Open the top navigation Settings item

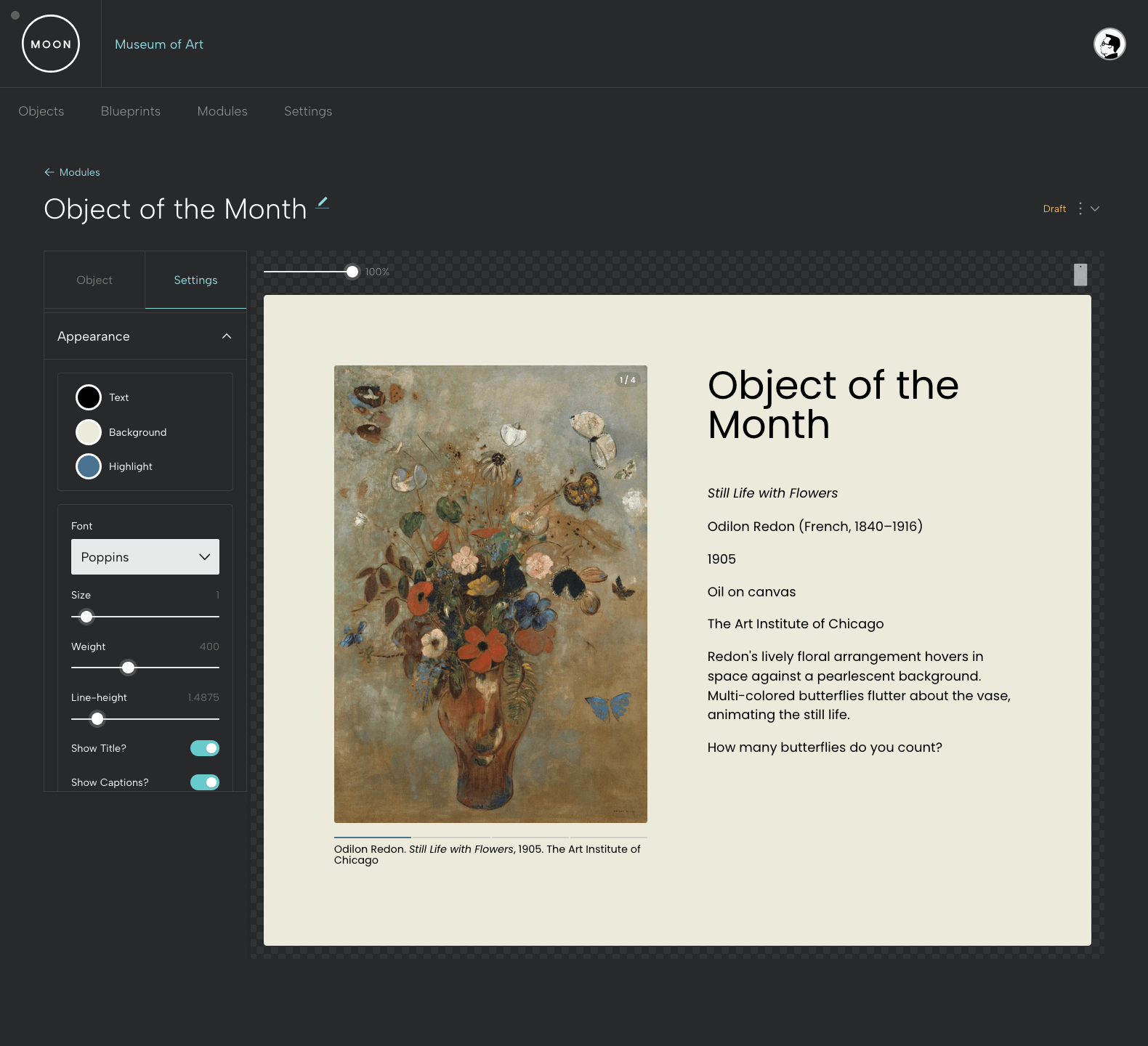[308, 111]
